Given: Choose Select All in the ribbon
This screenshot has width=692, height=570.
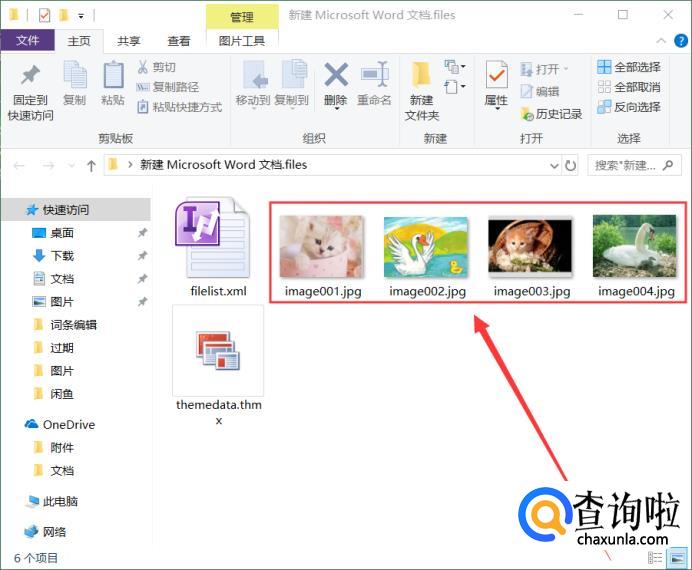Looking at the screenshot, I should click(x=628, y=67).
